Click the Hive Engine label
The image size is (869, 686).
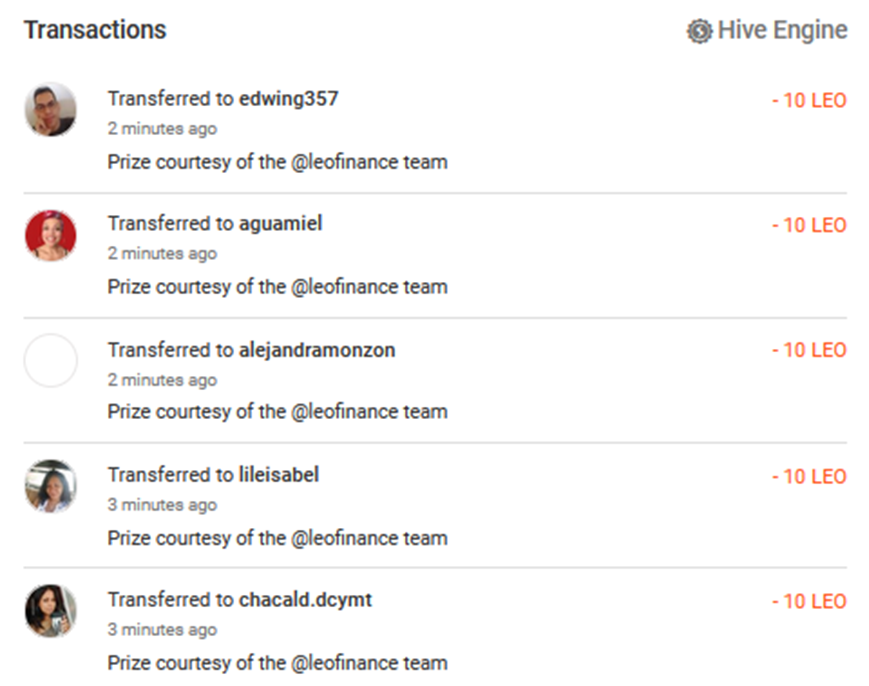(782, 31)
